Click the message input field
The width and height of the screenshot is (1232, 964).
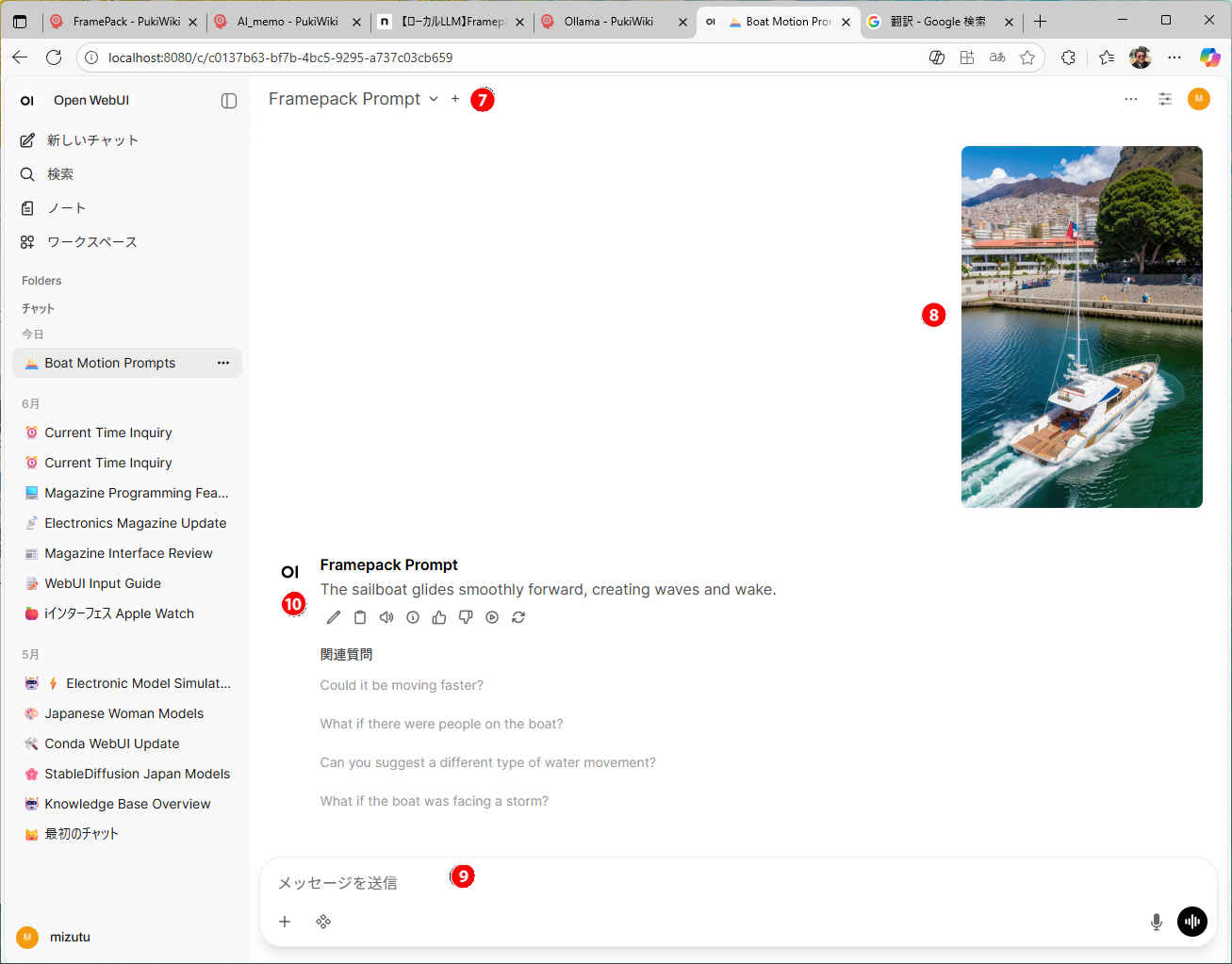[660, 883]
